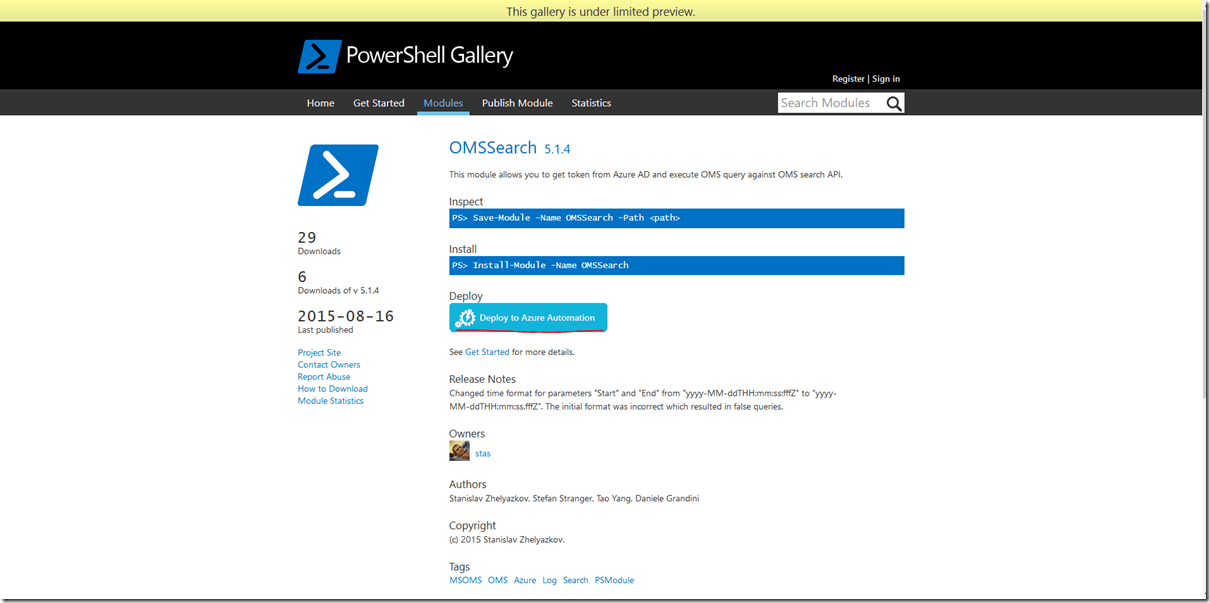Click the Contact Owners link
This screenshot has height=603, width=1210.
(x=329, y=365)
